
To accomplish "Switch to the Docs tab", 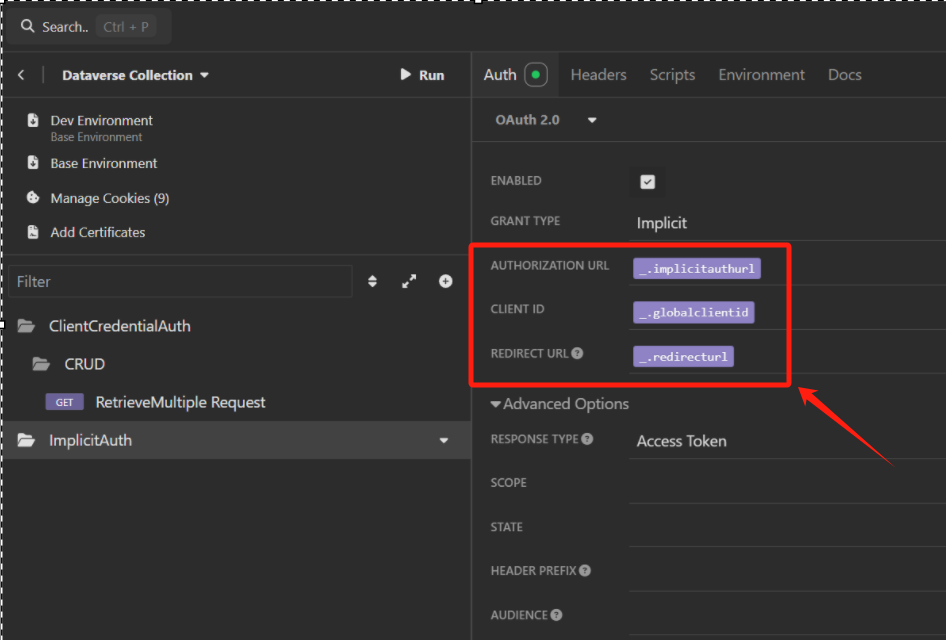I will coord(845,75).
